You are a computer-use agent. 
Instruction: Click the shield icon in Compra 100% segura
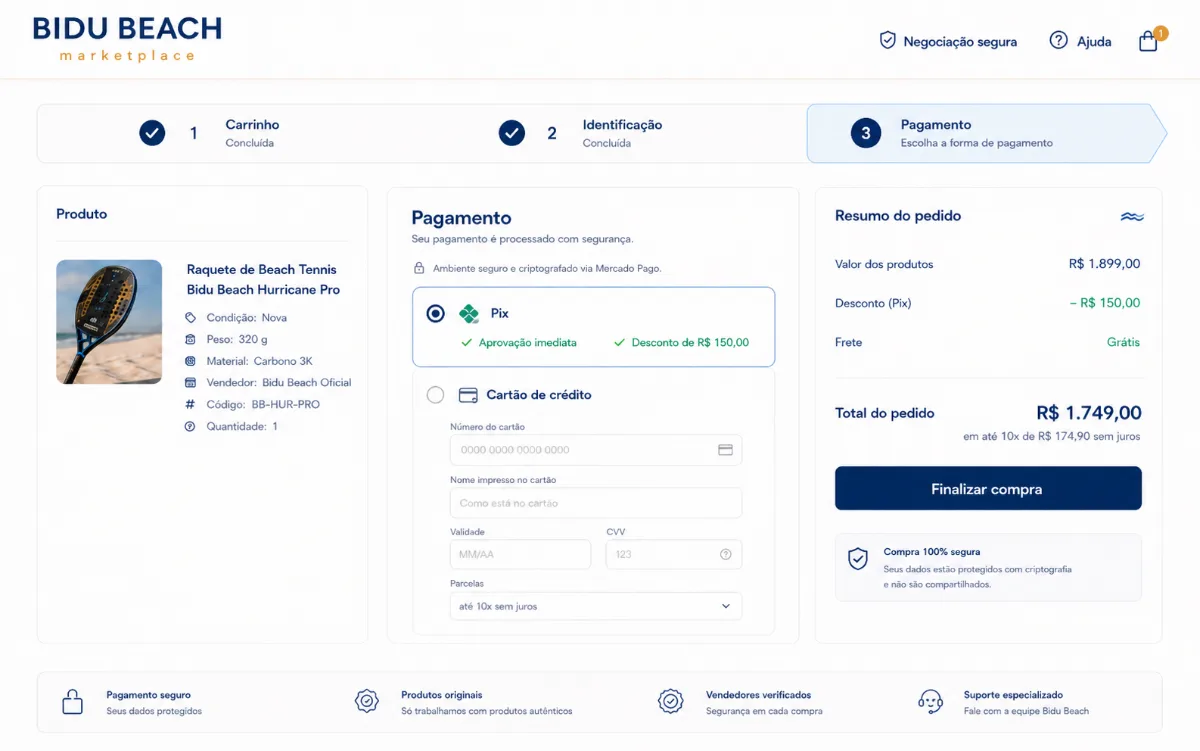(x=858, y=559)
